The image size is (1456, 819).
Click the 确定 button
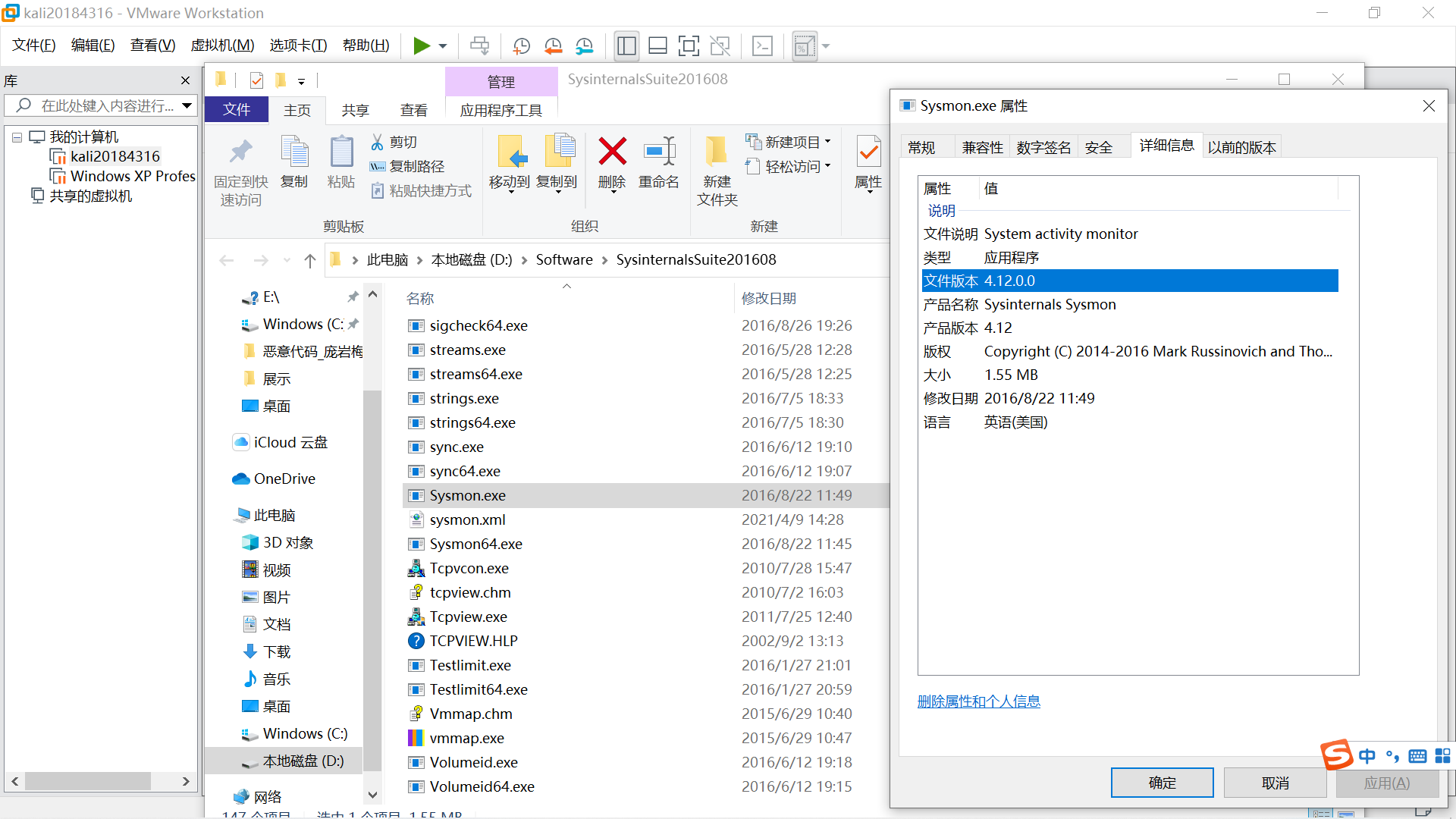(1162, 783)
